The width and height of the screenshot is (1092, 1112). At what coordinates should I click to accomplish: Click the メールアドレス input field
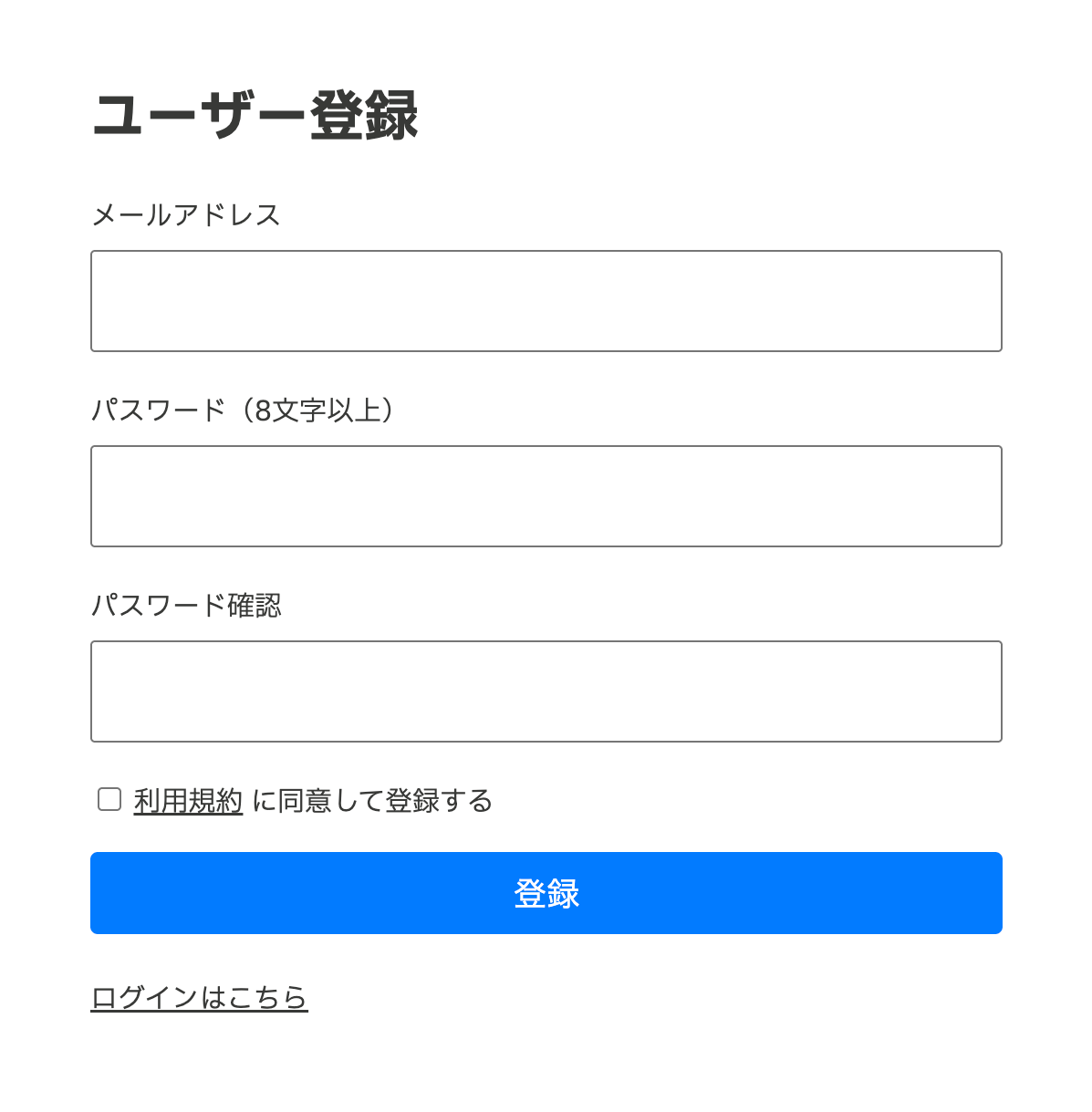click(x=546, y=301)
